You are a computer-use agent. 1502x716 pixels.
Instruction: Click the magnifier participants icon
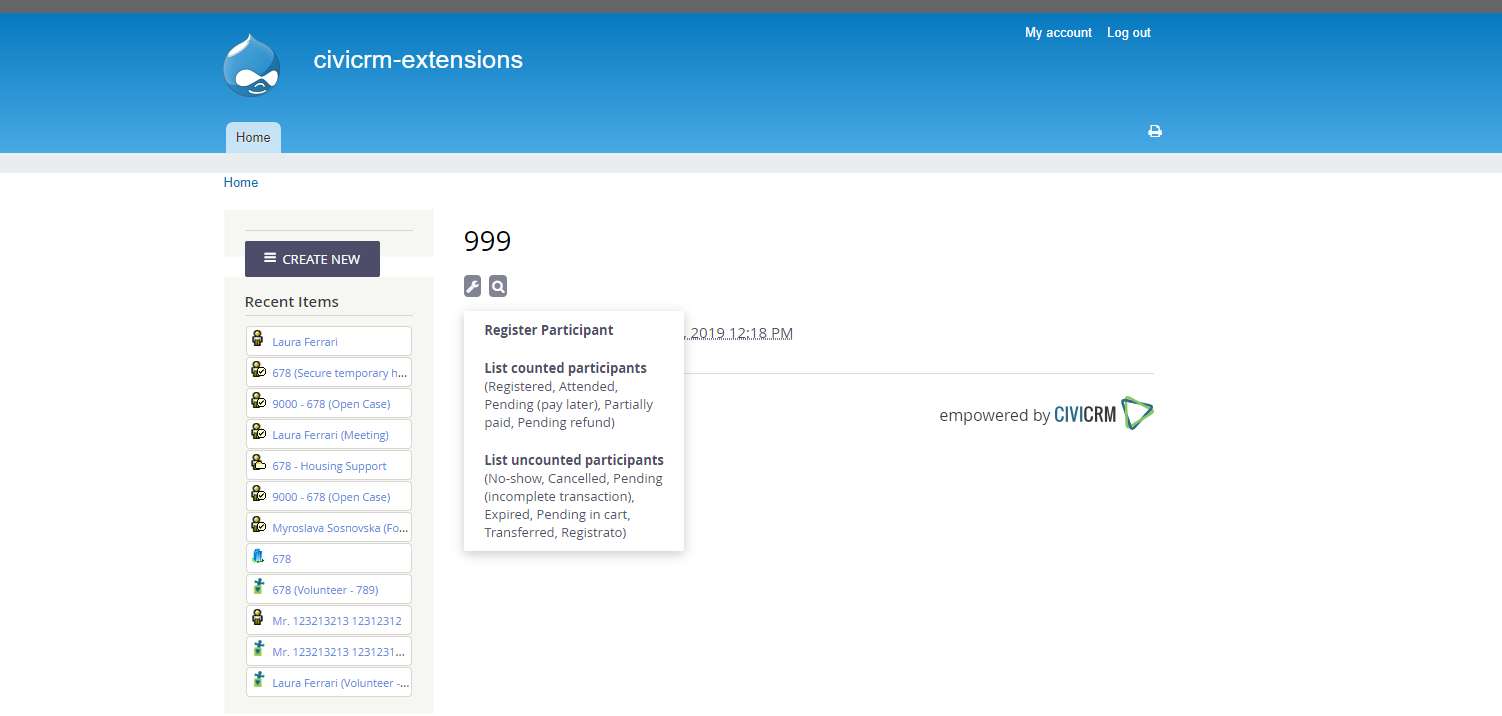point(498,287)
